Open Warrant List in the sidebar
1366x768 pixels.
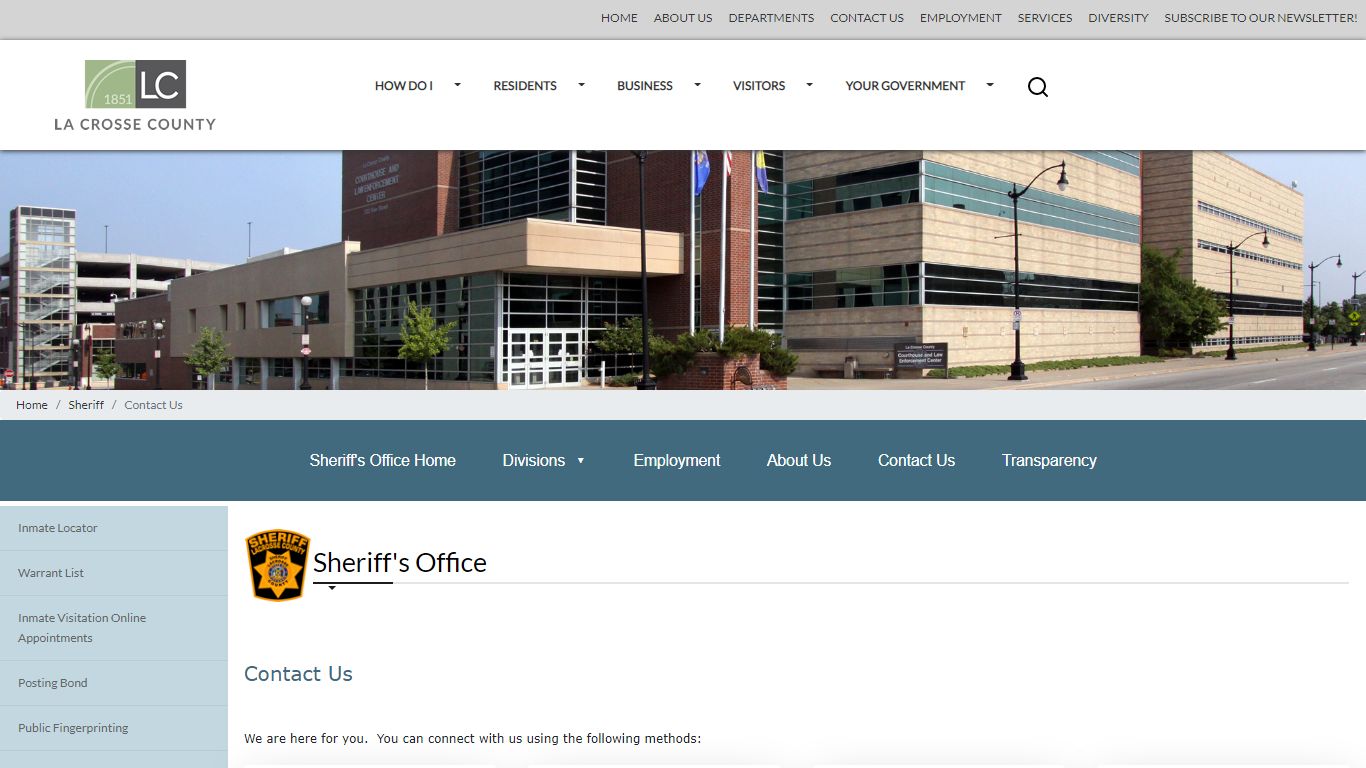(114, 573)
